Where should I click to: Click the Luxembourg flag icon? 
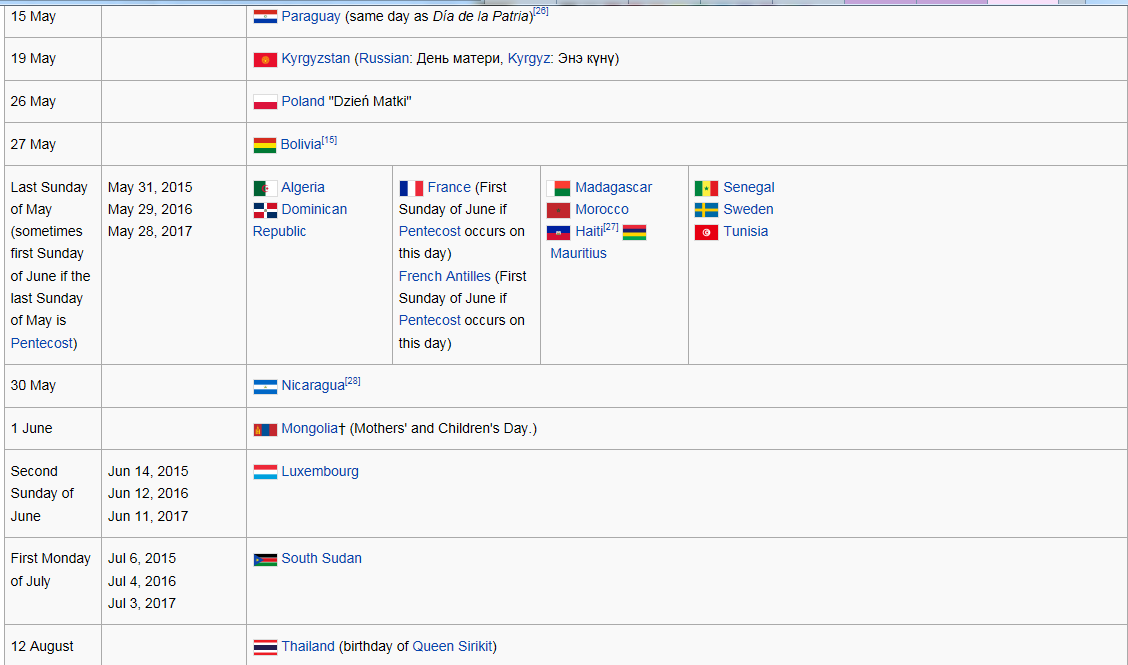265,472
